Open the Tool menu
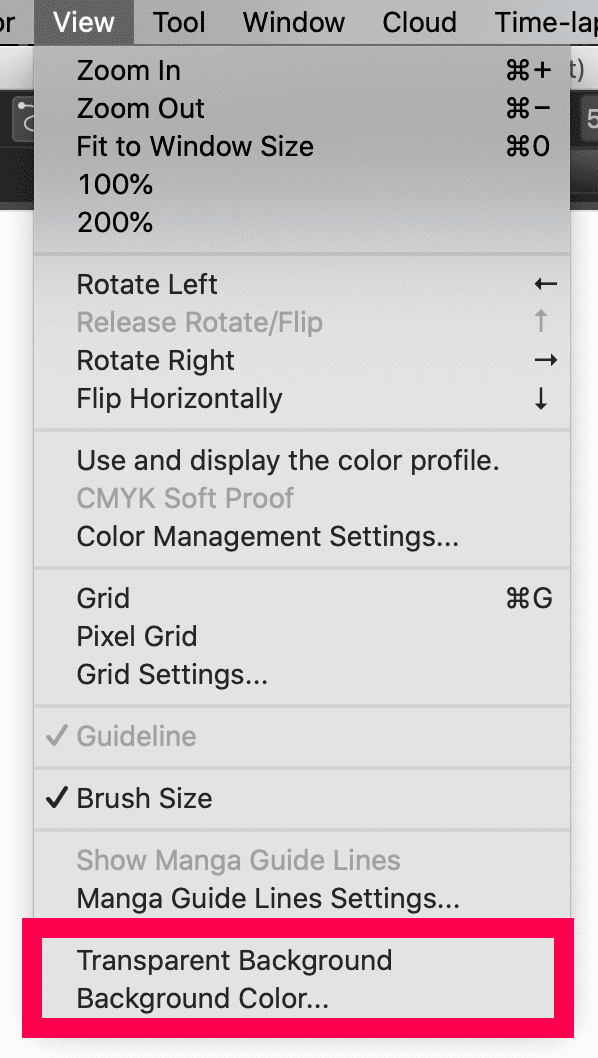 point(178,22)
